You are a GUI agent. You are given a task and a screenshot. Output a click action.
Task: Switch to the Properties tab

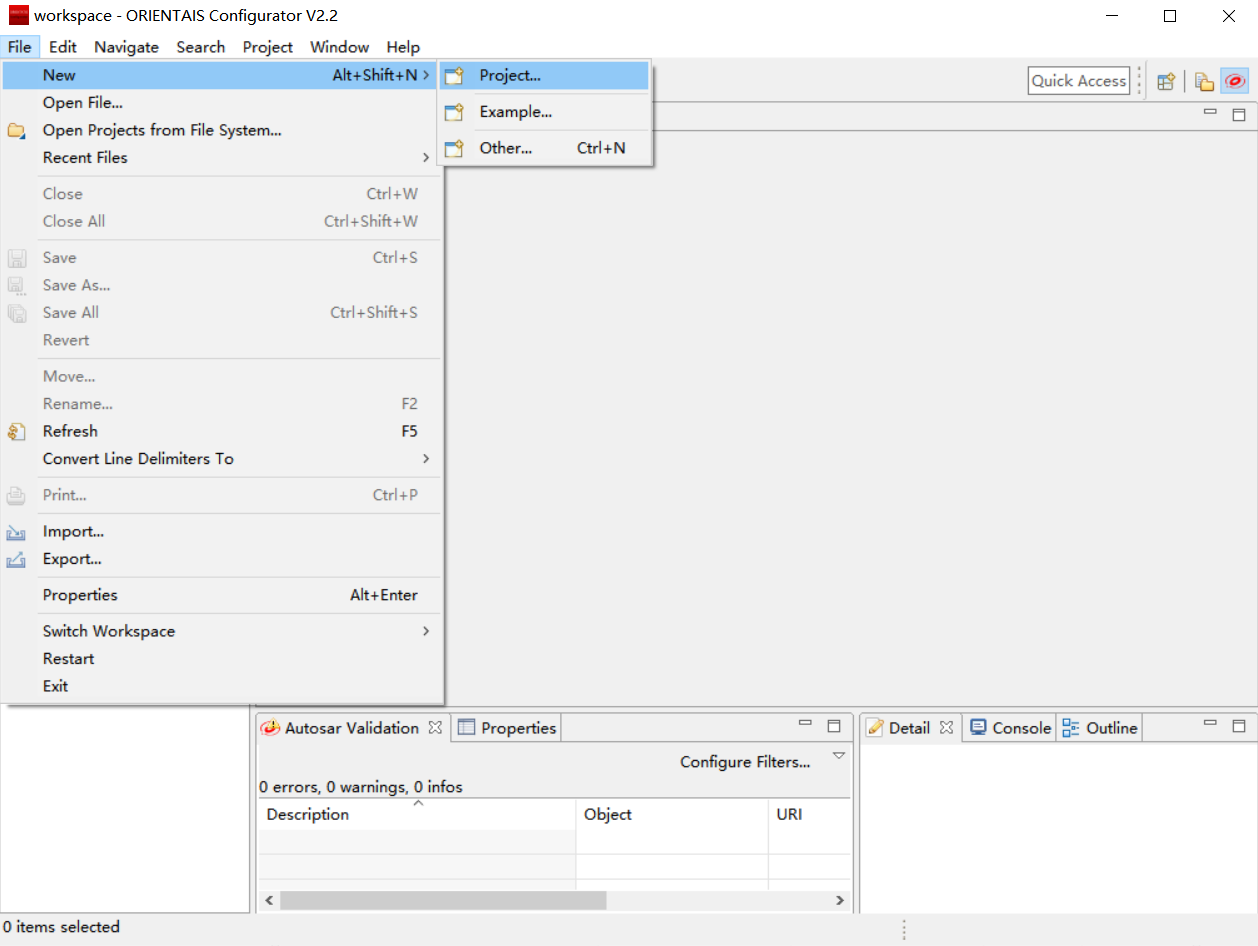coord(517,728)
